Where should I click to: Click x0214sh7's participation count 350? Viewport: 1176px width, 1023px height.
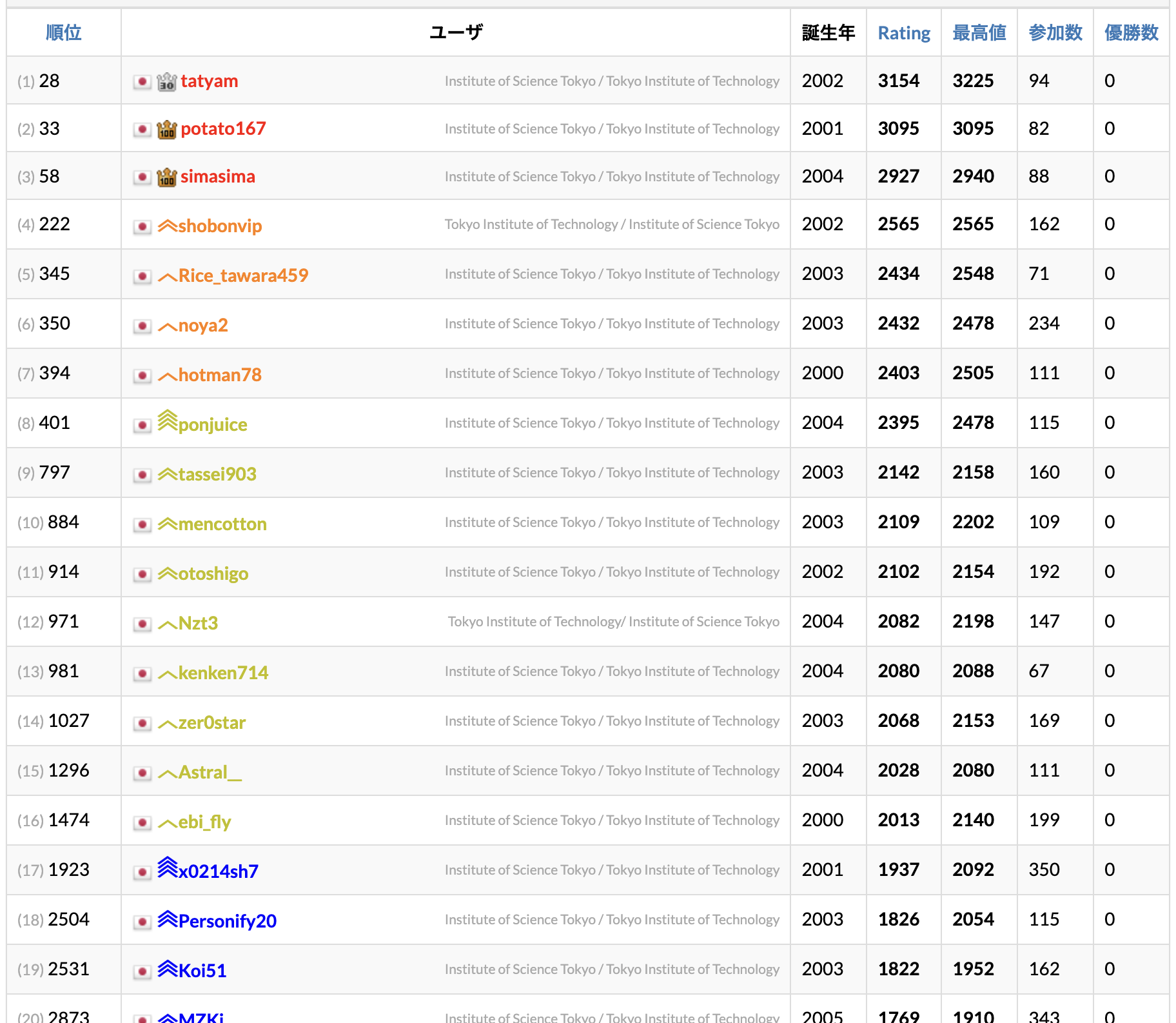(1044, 870)
